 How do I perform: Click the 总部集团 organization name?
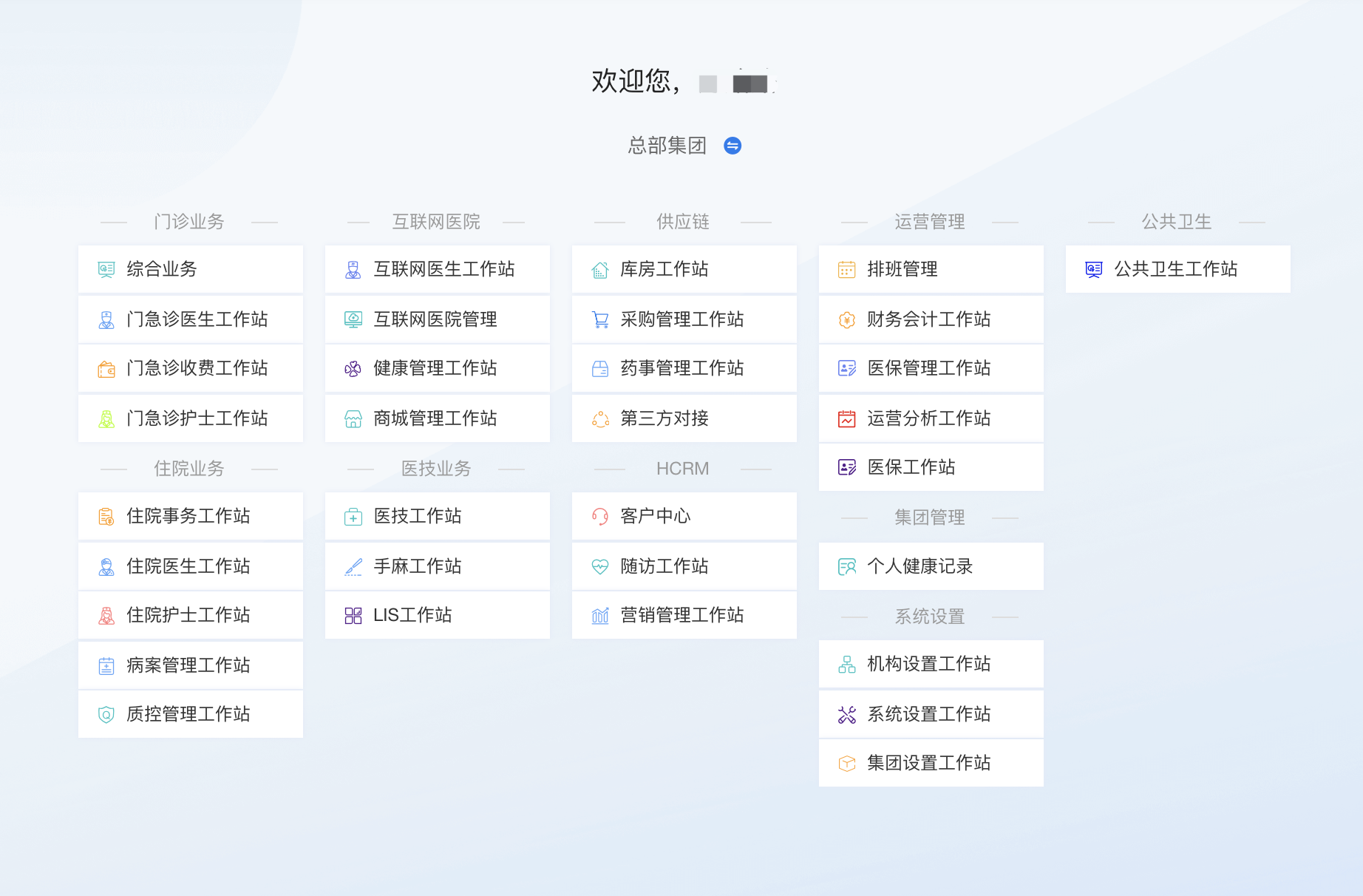(x=667, y=146)
